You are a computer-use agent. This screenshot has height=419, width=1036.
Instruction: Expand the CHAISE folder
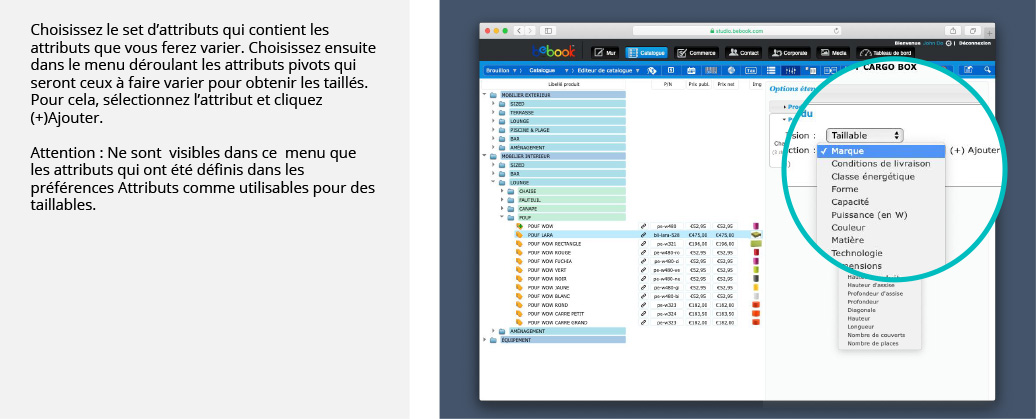[501, 191]
